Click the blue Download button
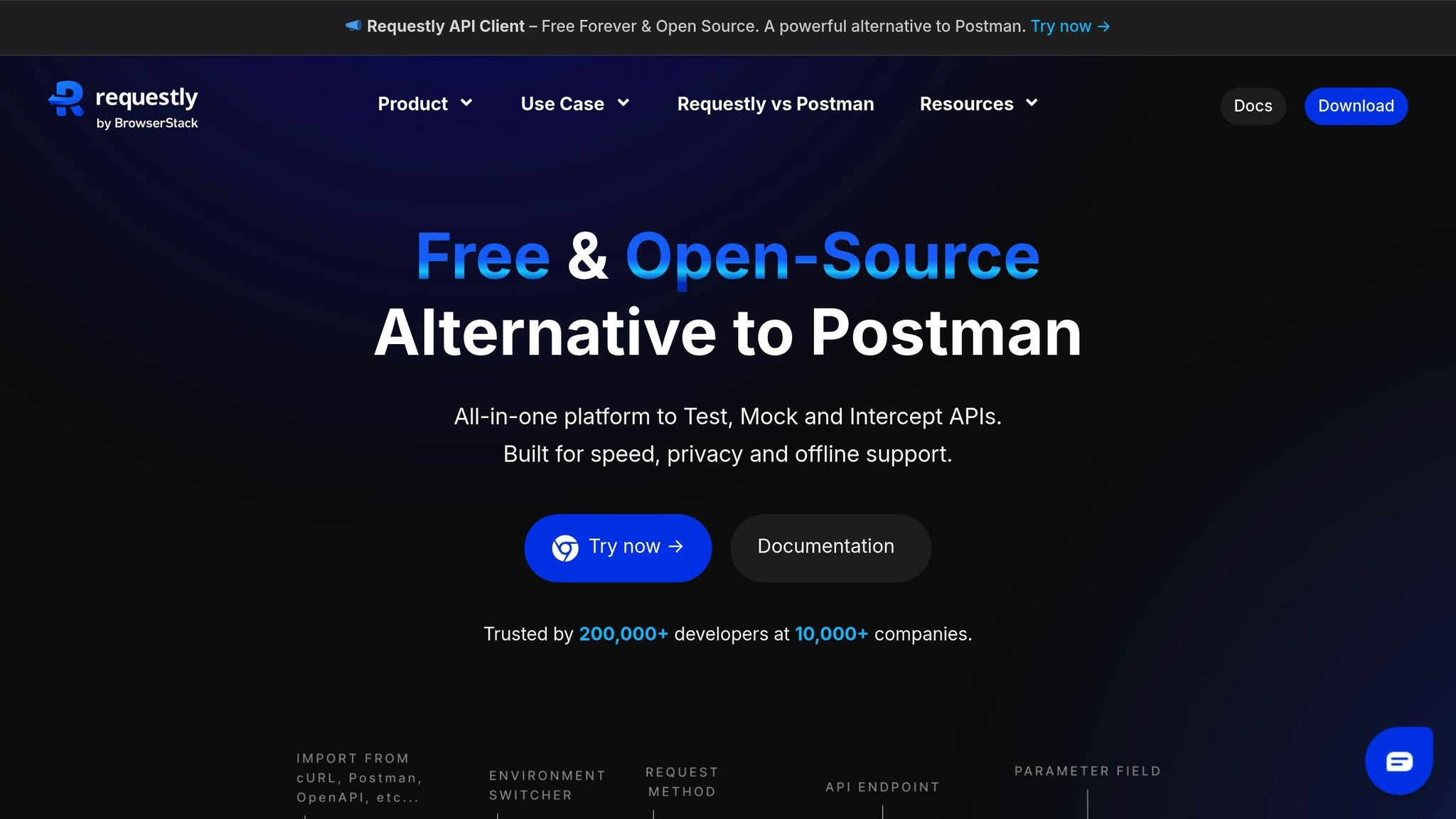 point(1356,106)
